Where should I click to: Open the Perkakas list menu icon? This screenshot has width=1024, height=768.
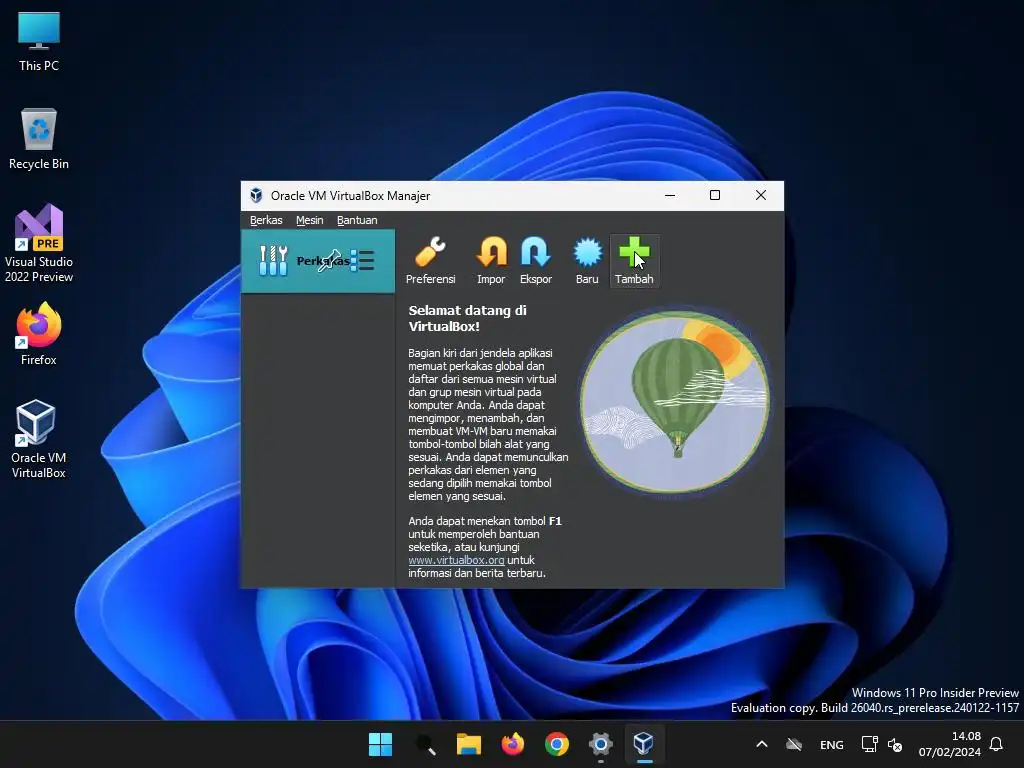coord(362,261)
